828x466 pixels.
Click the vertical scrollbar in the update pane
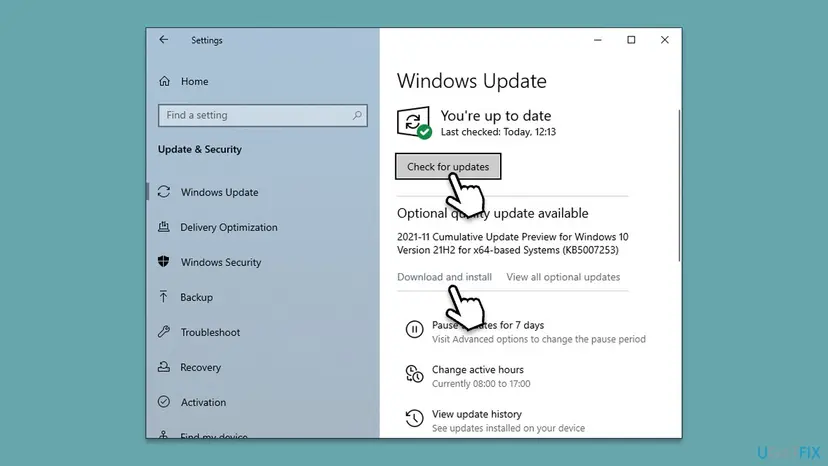[x=679, y=185]
